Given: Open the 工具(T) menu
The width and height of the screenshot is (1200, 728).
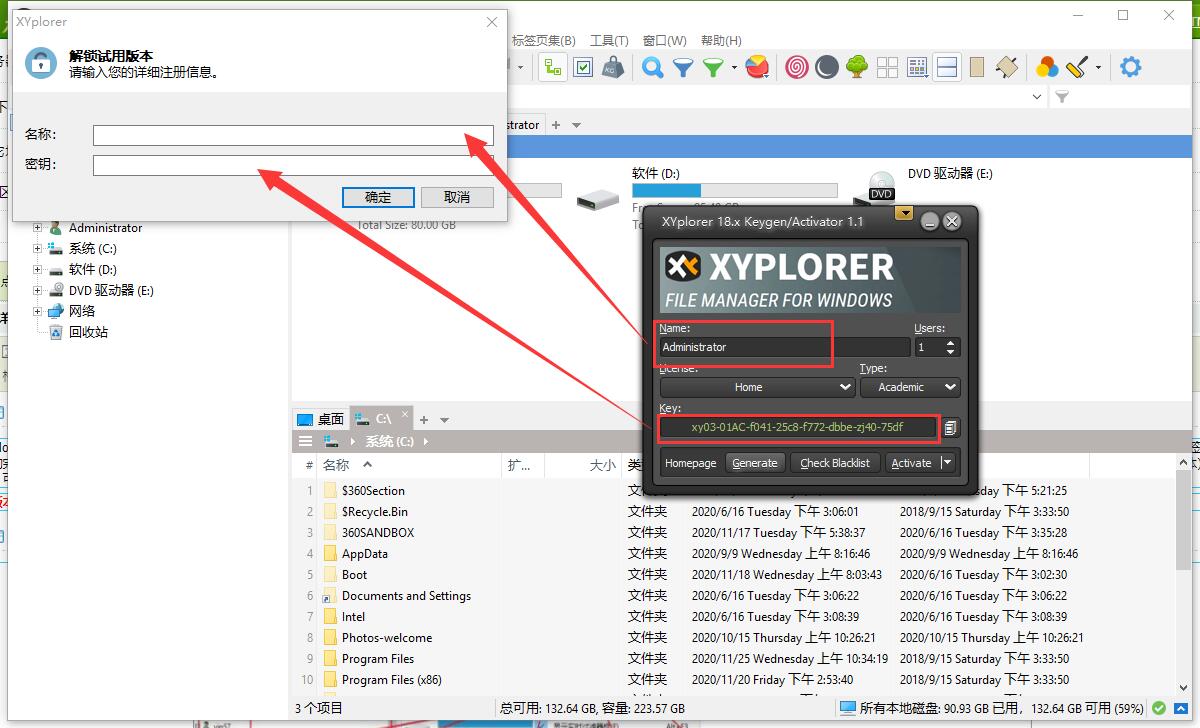Looking at the screenshot, I should click(x=609, y=41).
